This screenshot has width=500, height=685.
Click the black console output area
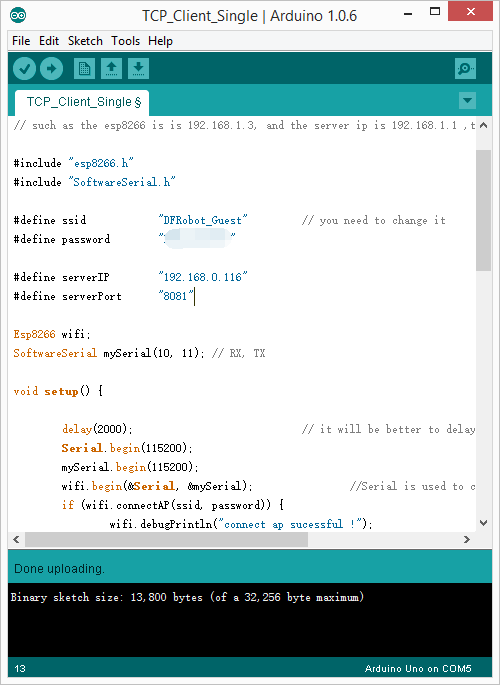point(250,620)
